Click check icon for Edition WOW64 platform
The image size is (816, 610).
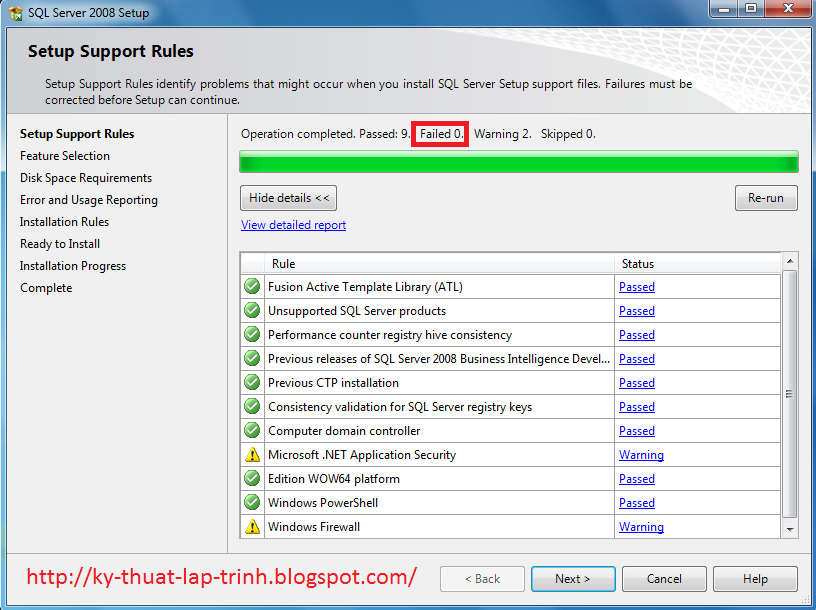pos(252,478)
